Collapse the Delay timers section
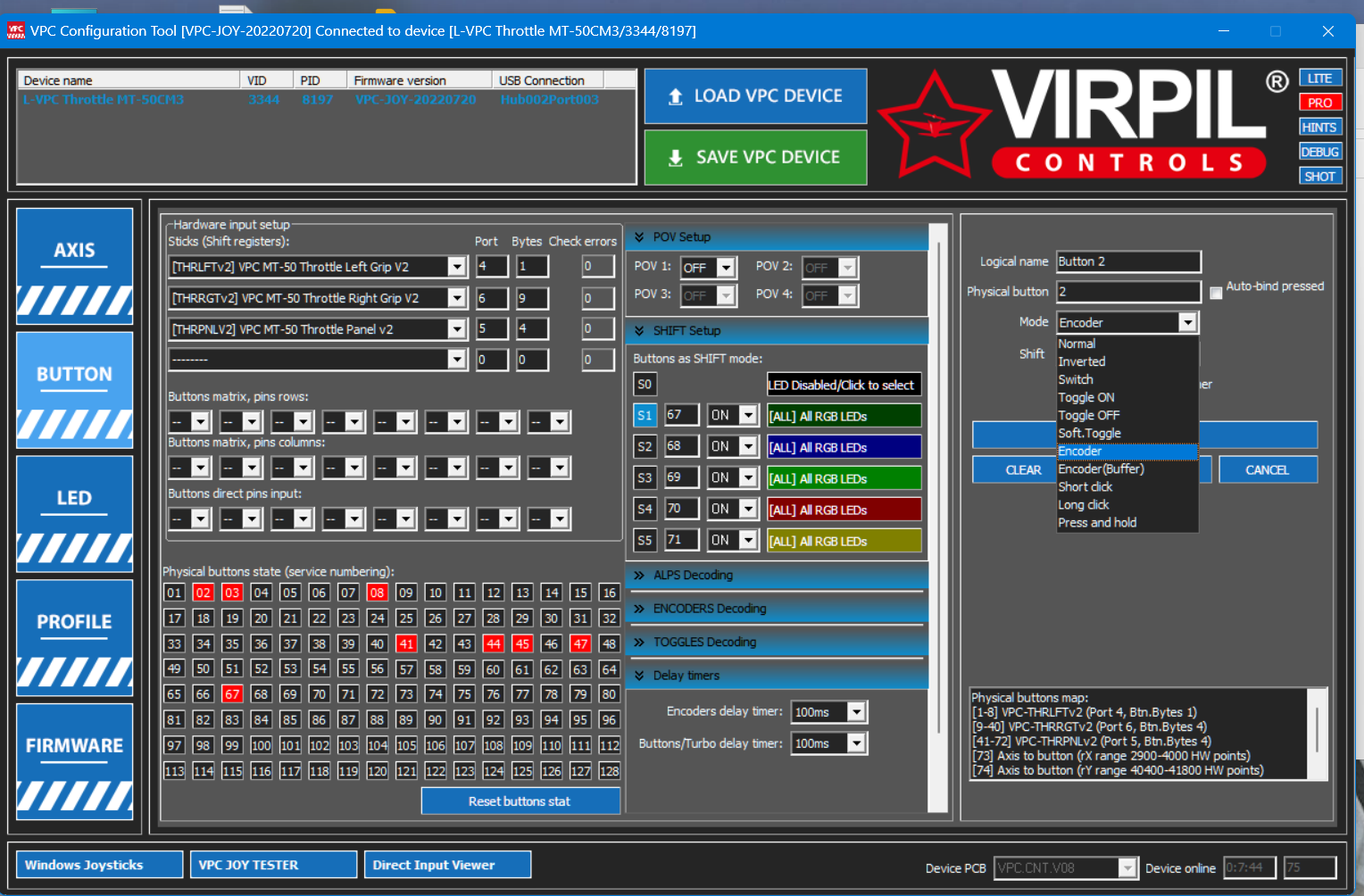Image resolution: width=1364 pixels, height=896 pixels. pos(777,676)
